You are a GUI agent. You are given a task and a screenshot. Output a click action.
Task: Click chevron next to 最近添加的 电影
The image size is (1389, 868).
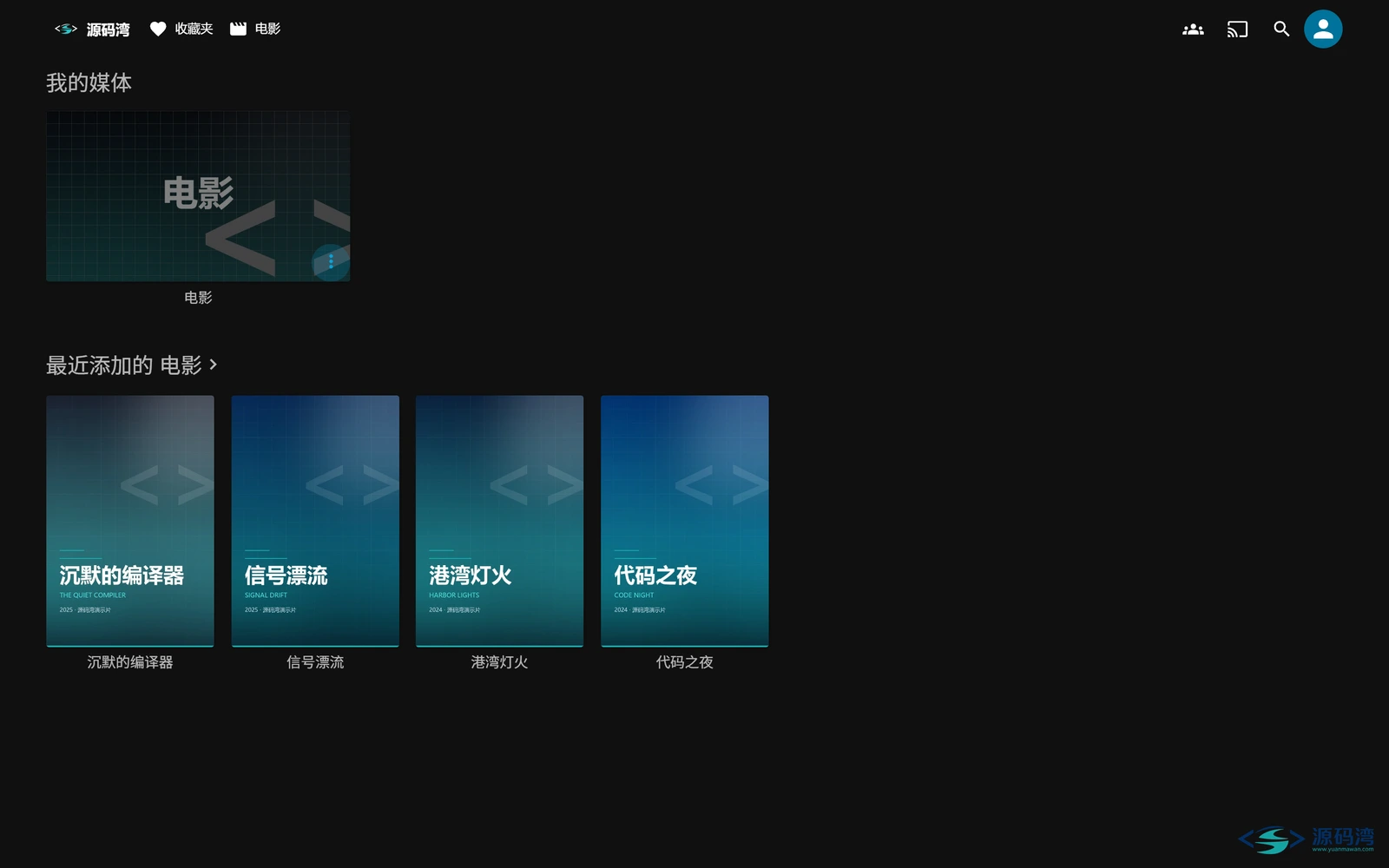tap(213, 365)
